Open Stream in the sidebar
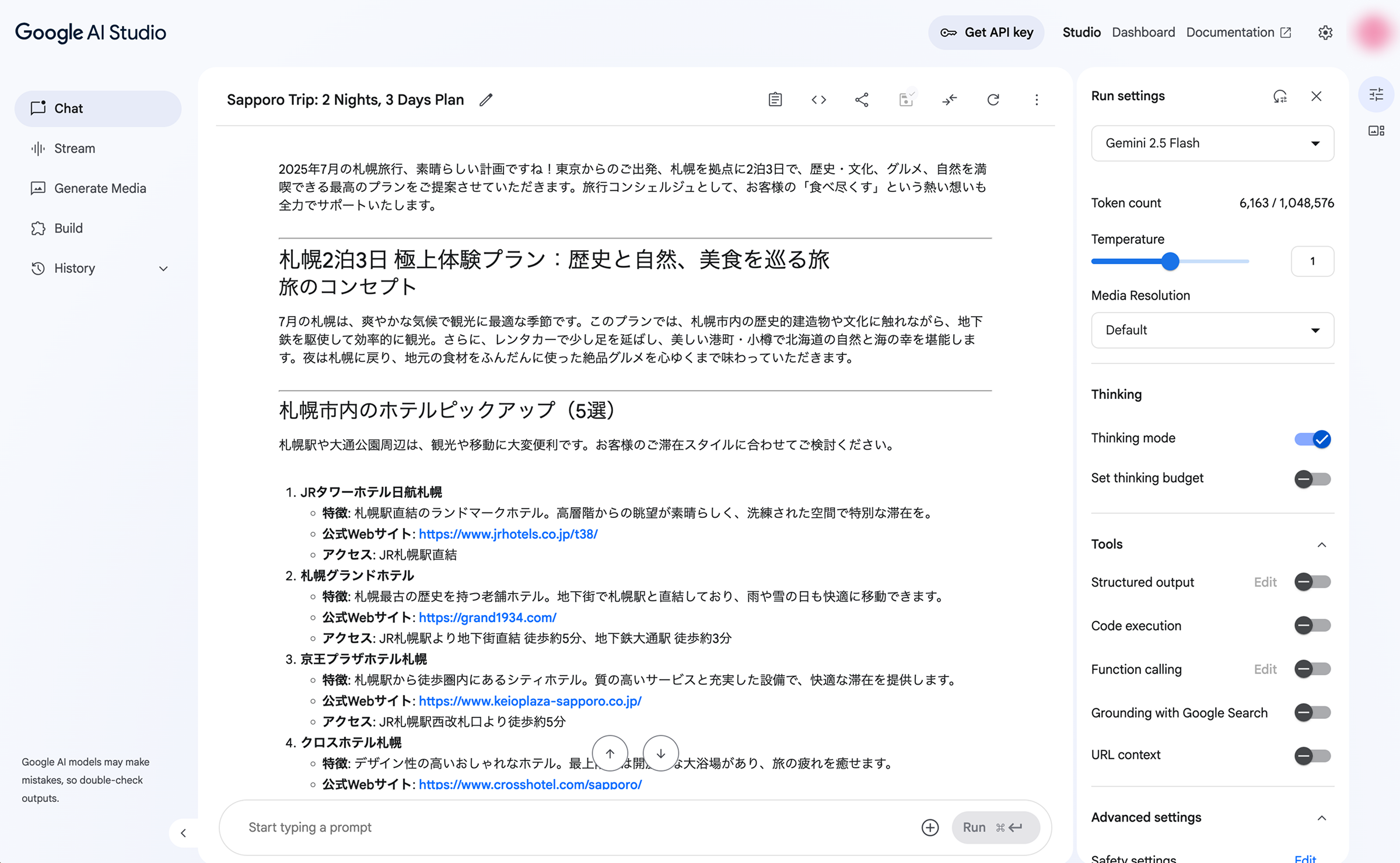 pyautogui.click(x=98, y=148)
